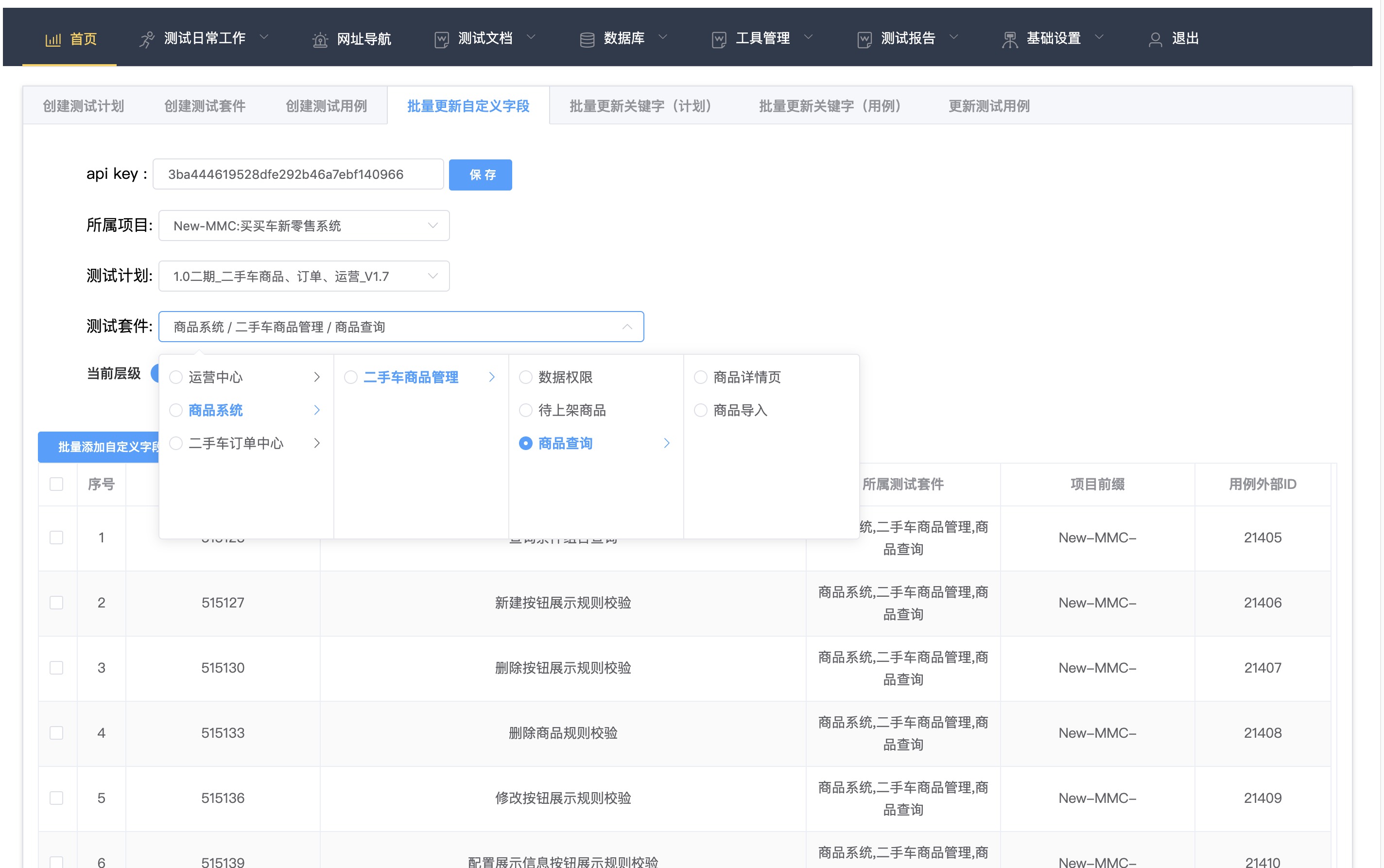Select the 商品详情页 radio button
Viewport: 1384px width, 868px height.
coord(700,377)
